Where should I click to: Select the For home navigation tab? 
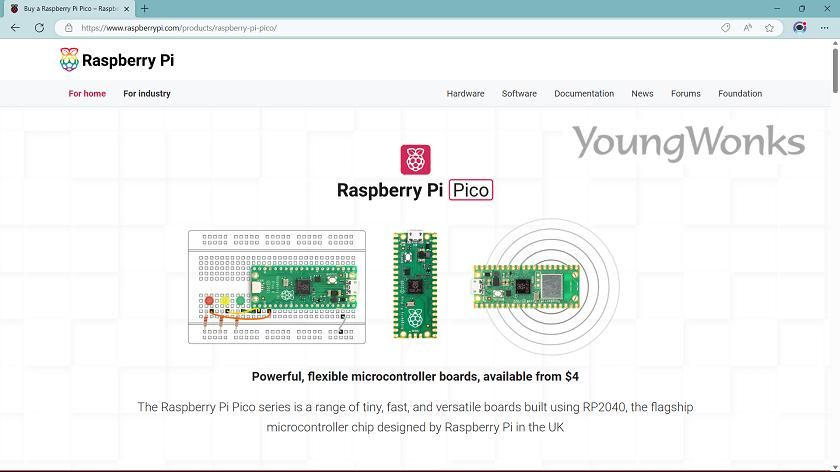87,93
